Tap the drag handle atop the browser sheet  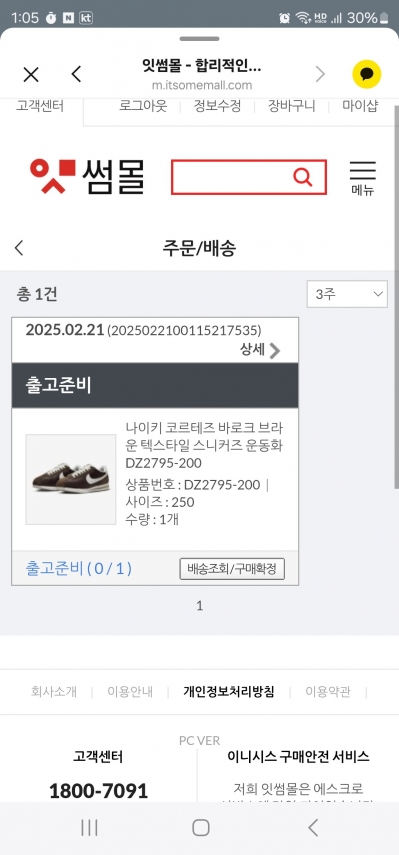(200, 39)
